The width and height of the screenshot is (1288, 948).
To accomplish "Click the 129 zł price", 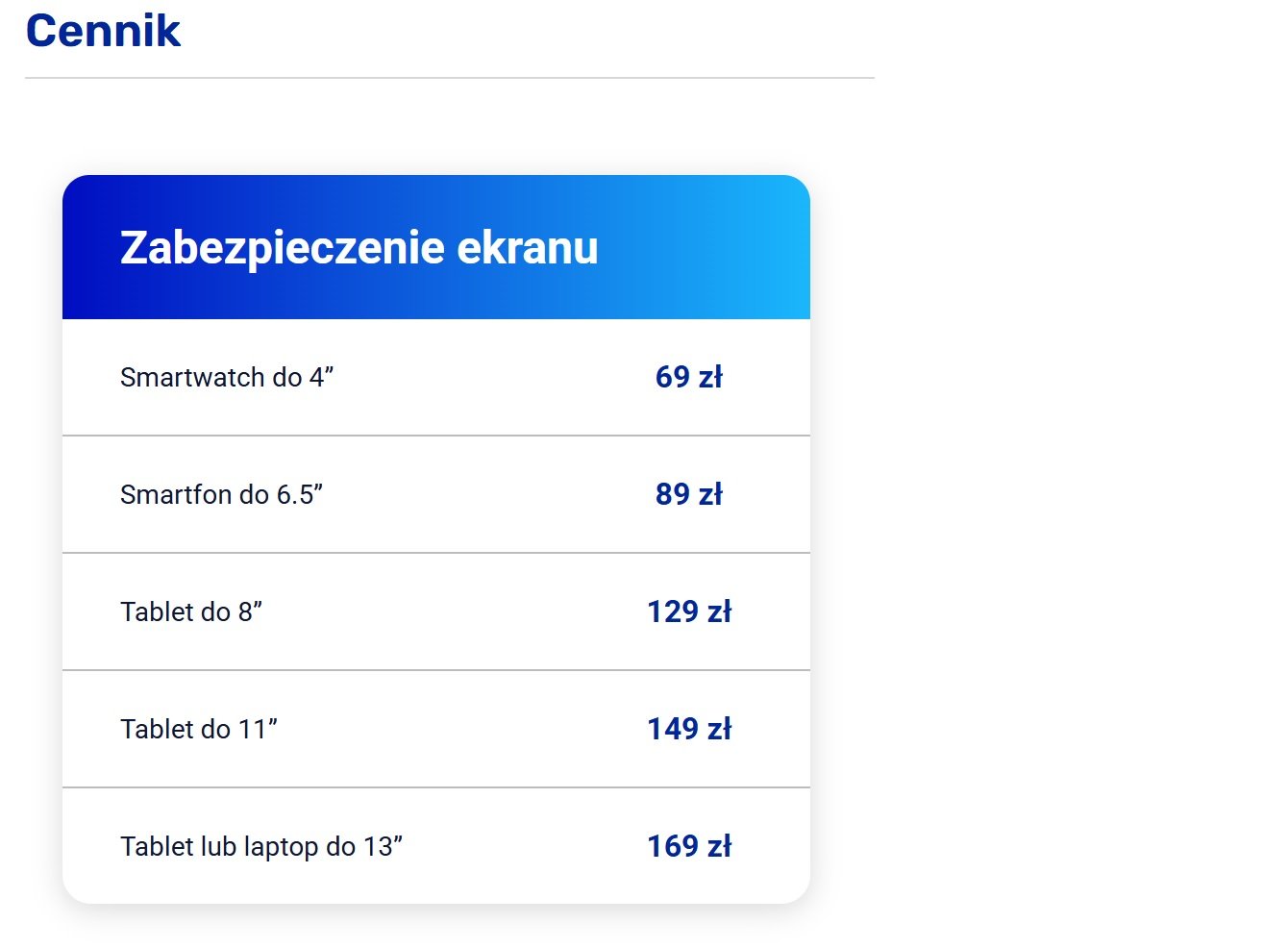I will 689,611.
